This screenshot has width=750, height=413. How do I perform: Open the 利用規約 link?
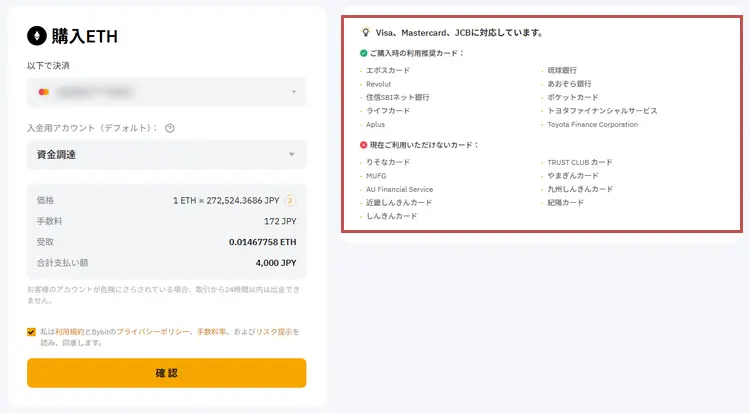(69, 332)
